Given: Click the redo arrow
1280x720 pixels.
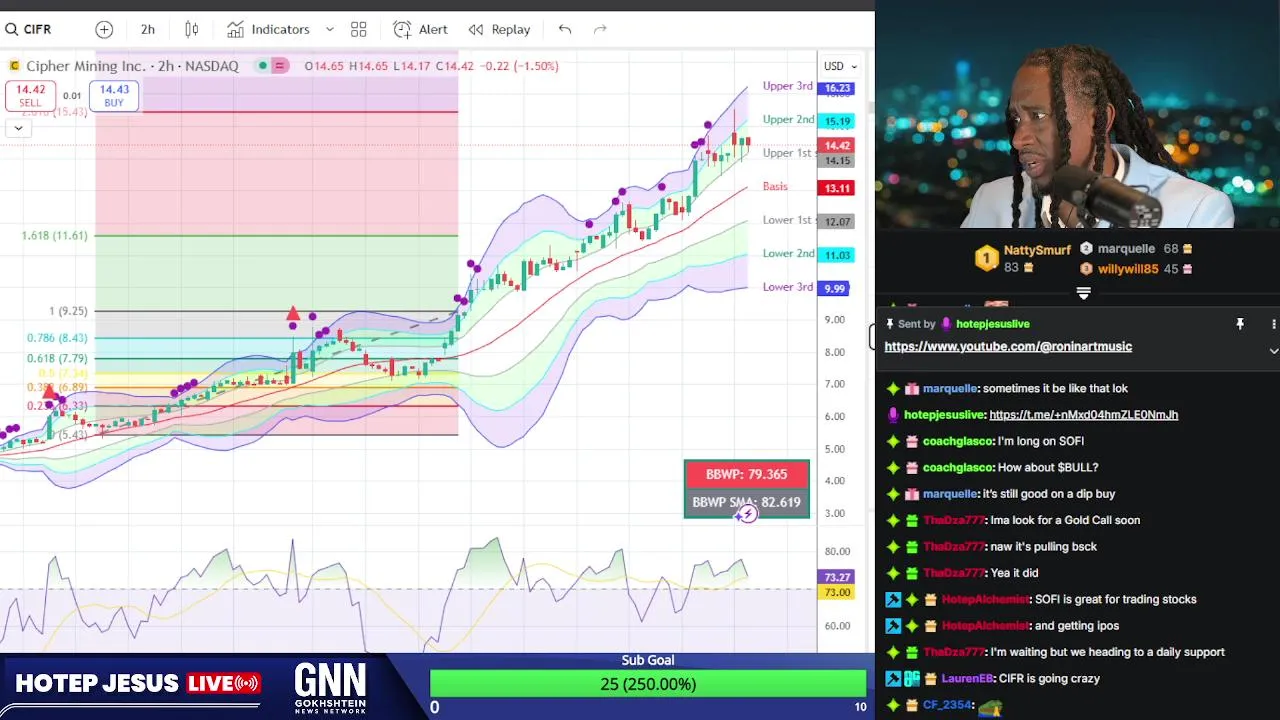Looking at the screenshot, I should pos(600,29).
